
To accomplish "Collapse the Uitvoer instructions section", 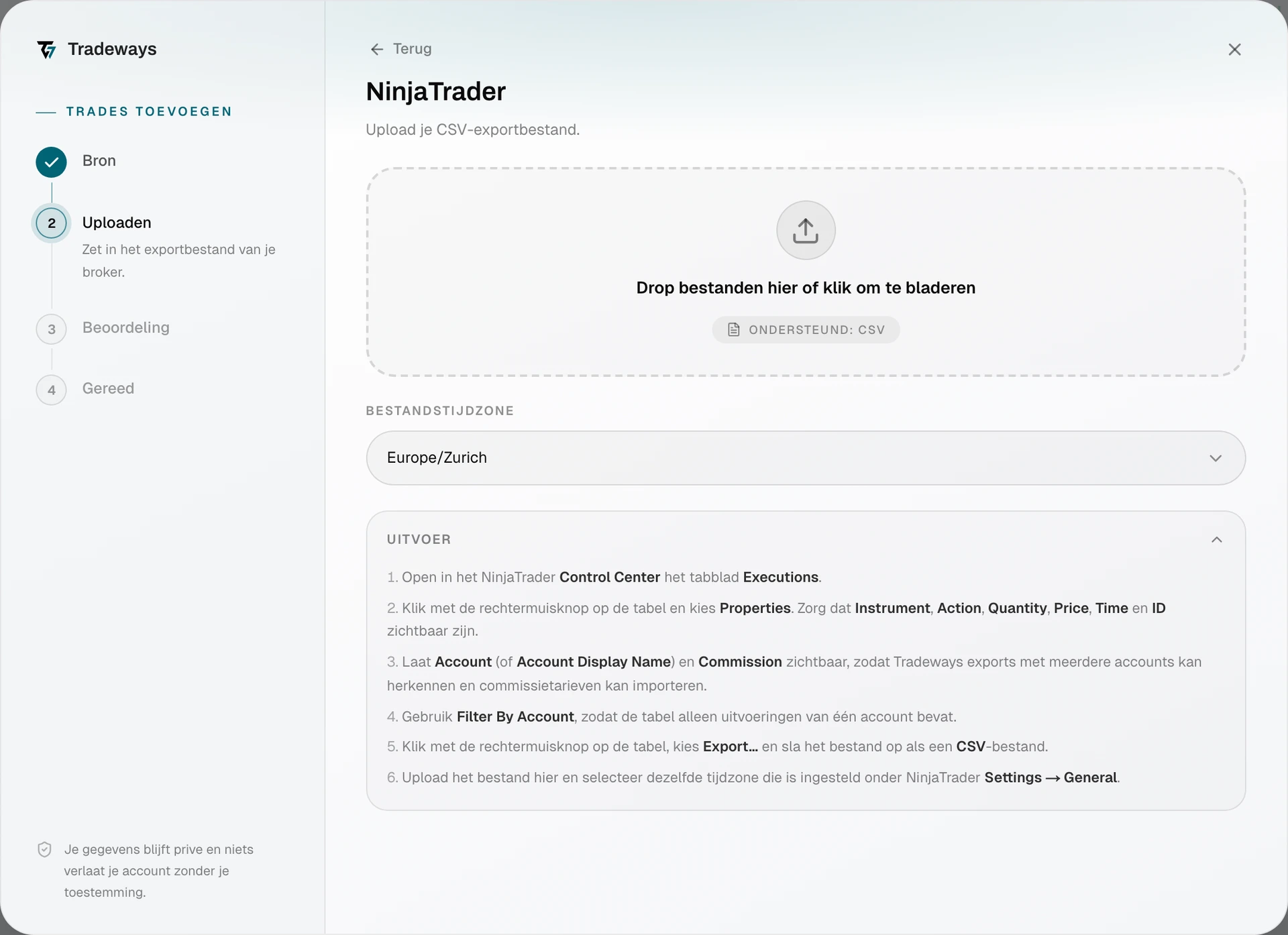I will point(1216,540).
